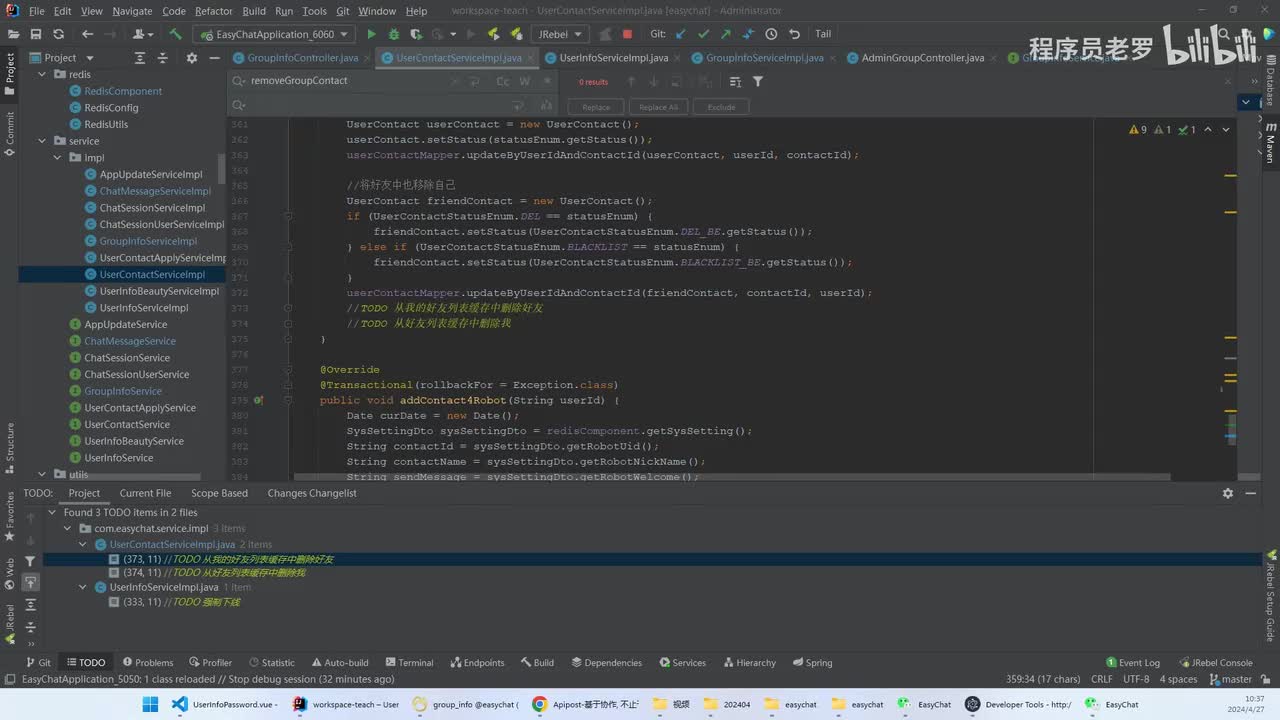Viewport: 1280px width, 720px height.
Task: Switch to GroupInfoController.java editor tab
Action: pyautogui.click(x=302, y=58)
